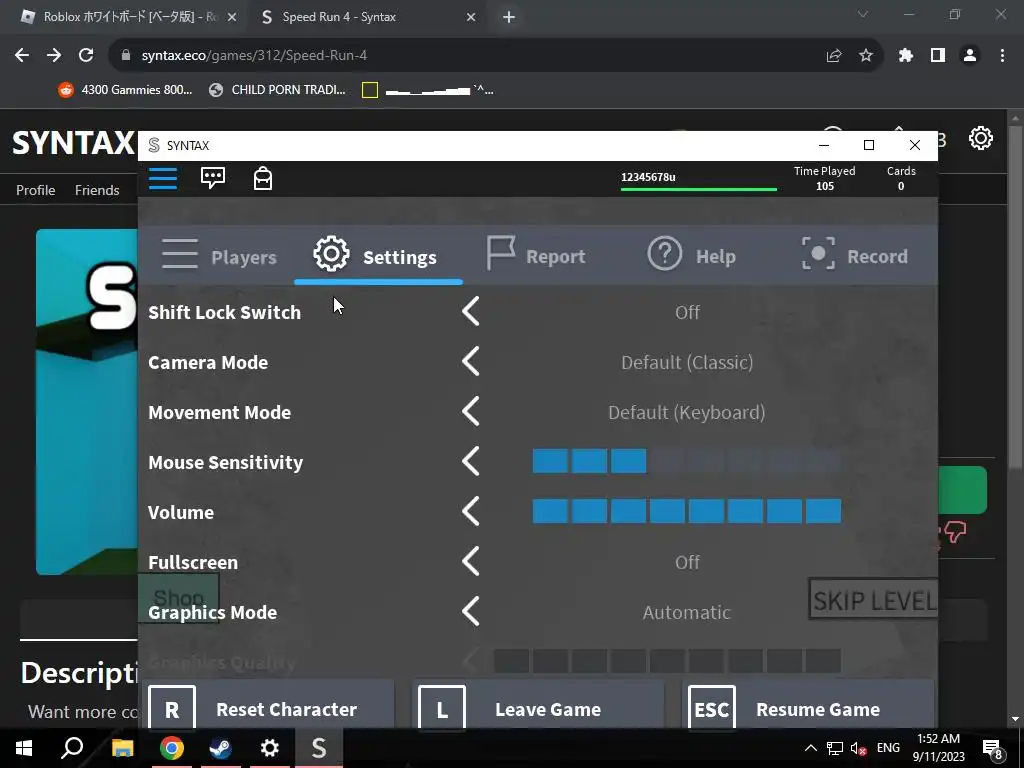Image resolution: width=1024 pixels, height=768 pixels.
Task: Open the Friends link on the Syntax site
Action: [97, 190]
